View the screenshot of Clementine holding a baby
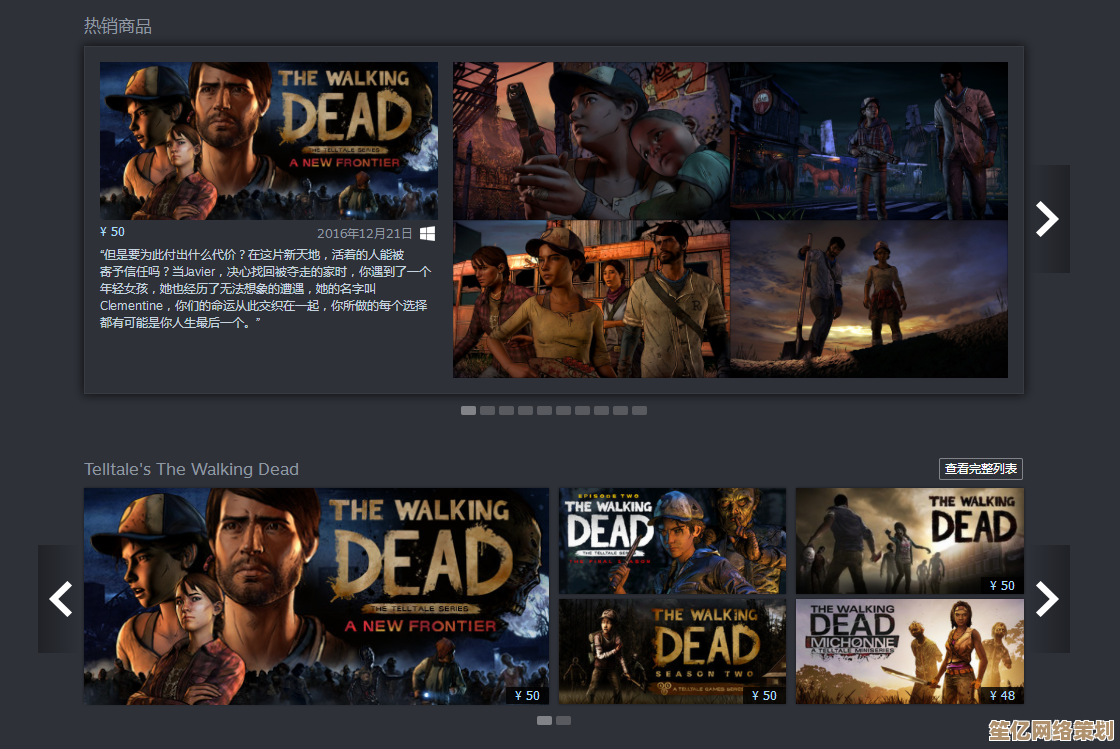This screenshot has height=749, width=1120. (591, 141)
